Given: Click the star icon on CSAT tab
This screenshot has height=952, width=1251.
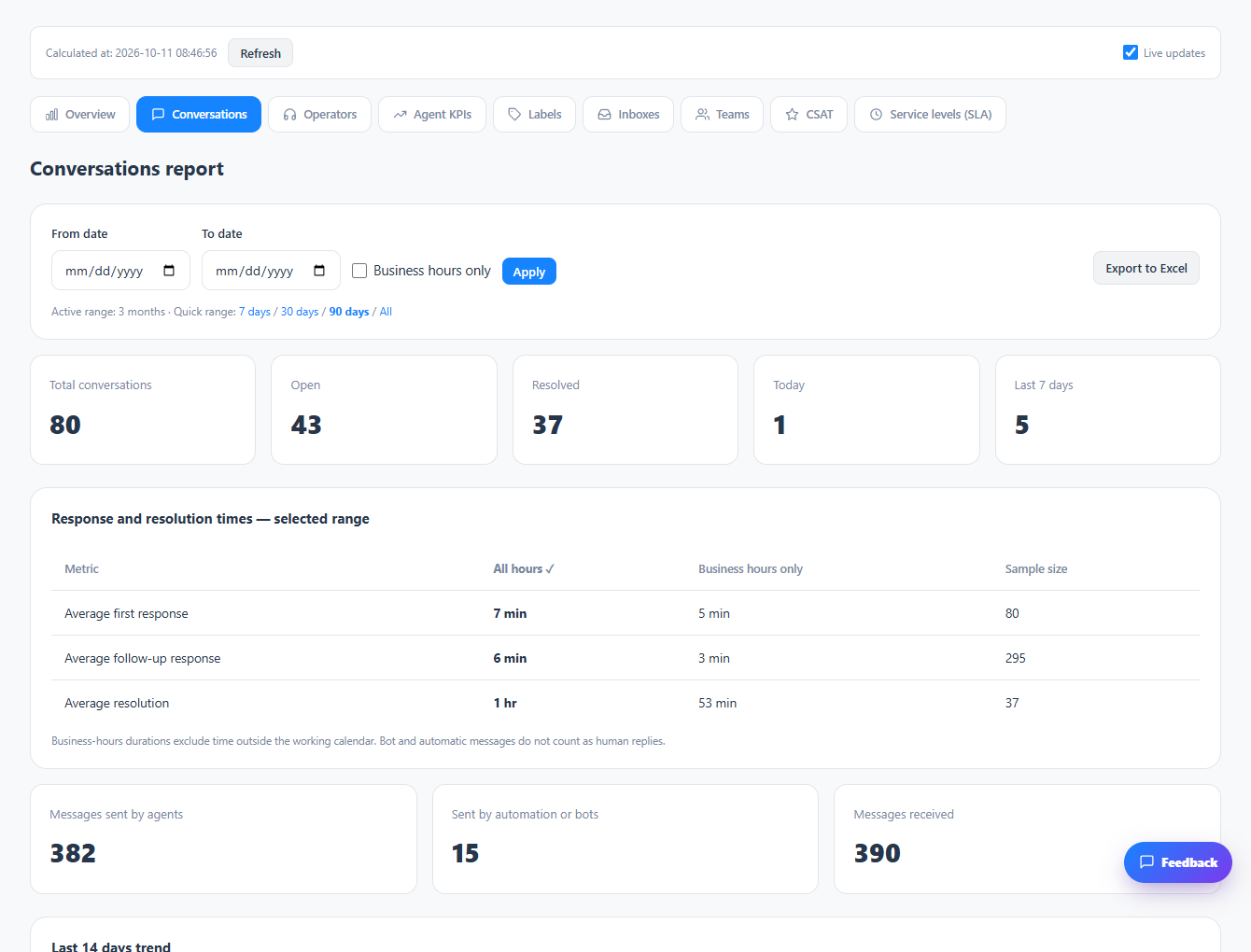Looking at the screenshot, I should (793, 115).
